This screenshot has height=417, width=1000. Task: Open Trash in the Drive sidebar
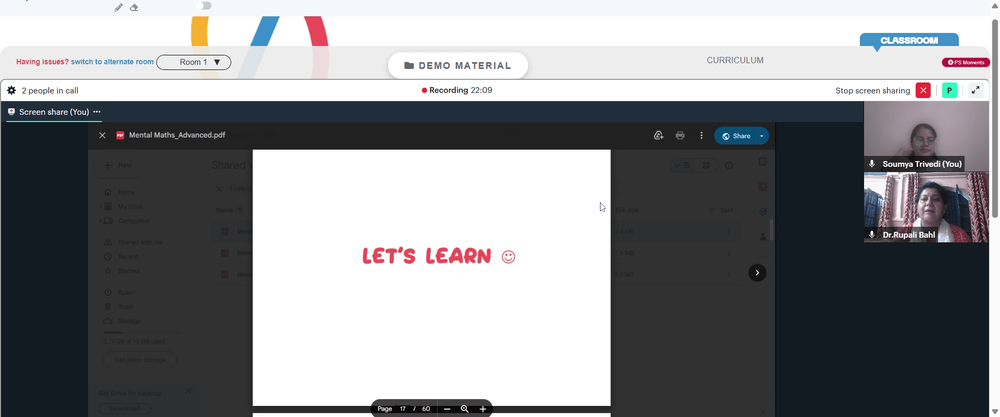(119, 307)
